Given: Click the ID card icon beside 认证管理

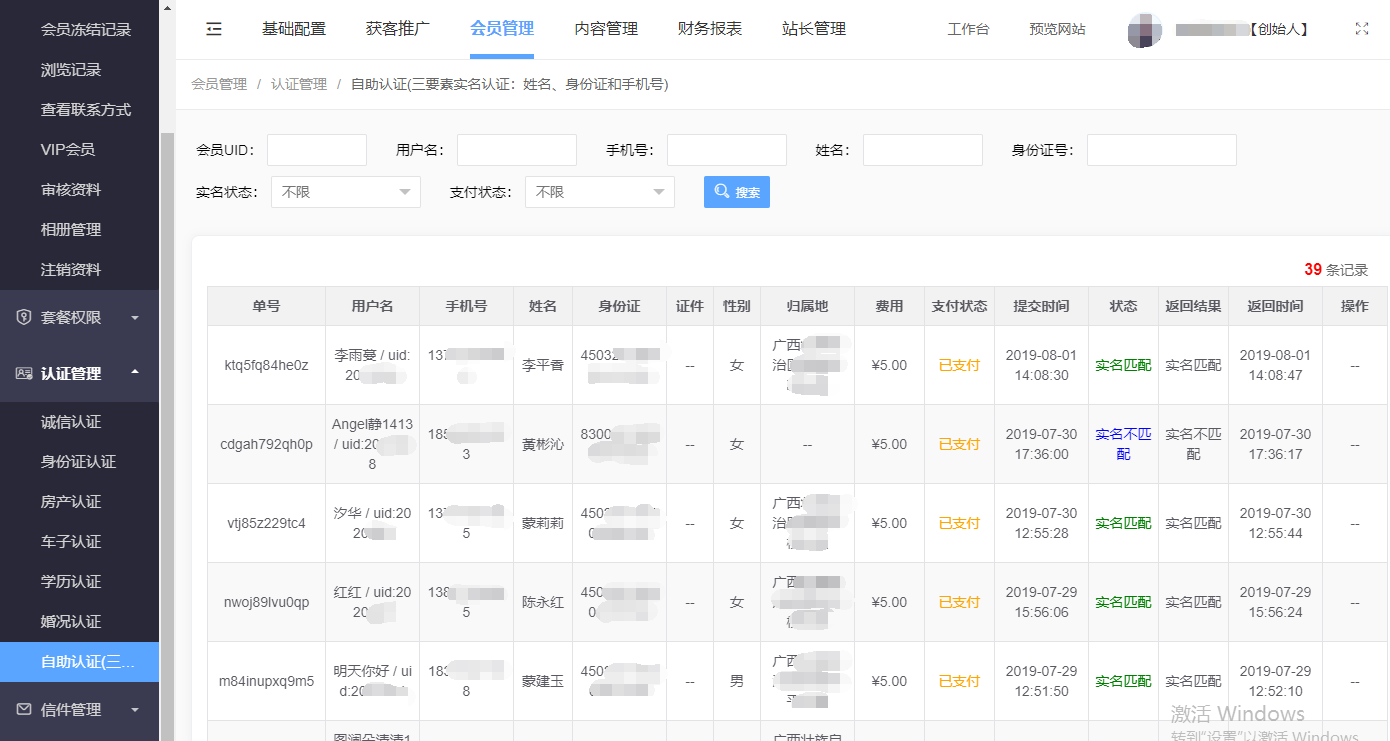Looking at the screenshot, I should [24, 373].
